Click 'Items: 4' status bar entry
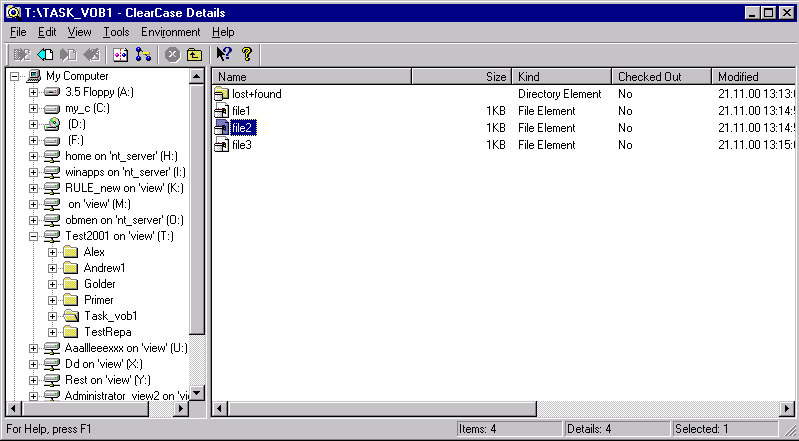Screen dimensions: 799x441 (x=509, y=429)
